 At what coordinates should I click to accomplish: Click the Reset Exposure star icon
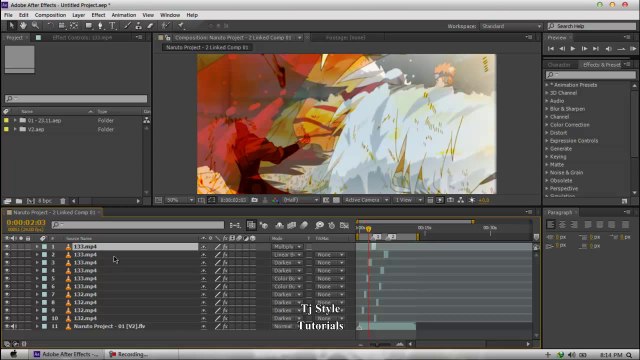tap(472, 200)
